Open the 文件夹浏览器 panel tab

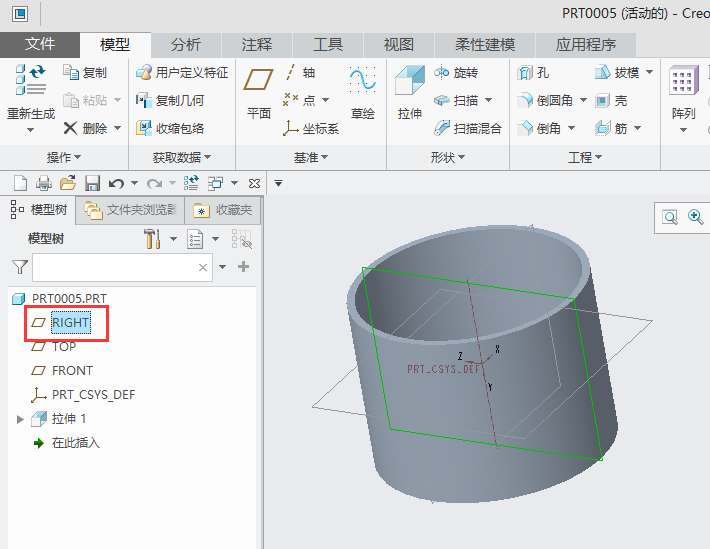[x=131, y=210]
